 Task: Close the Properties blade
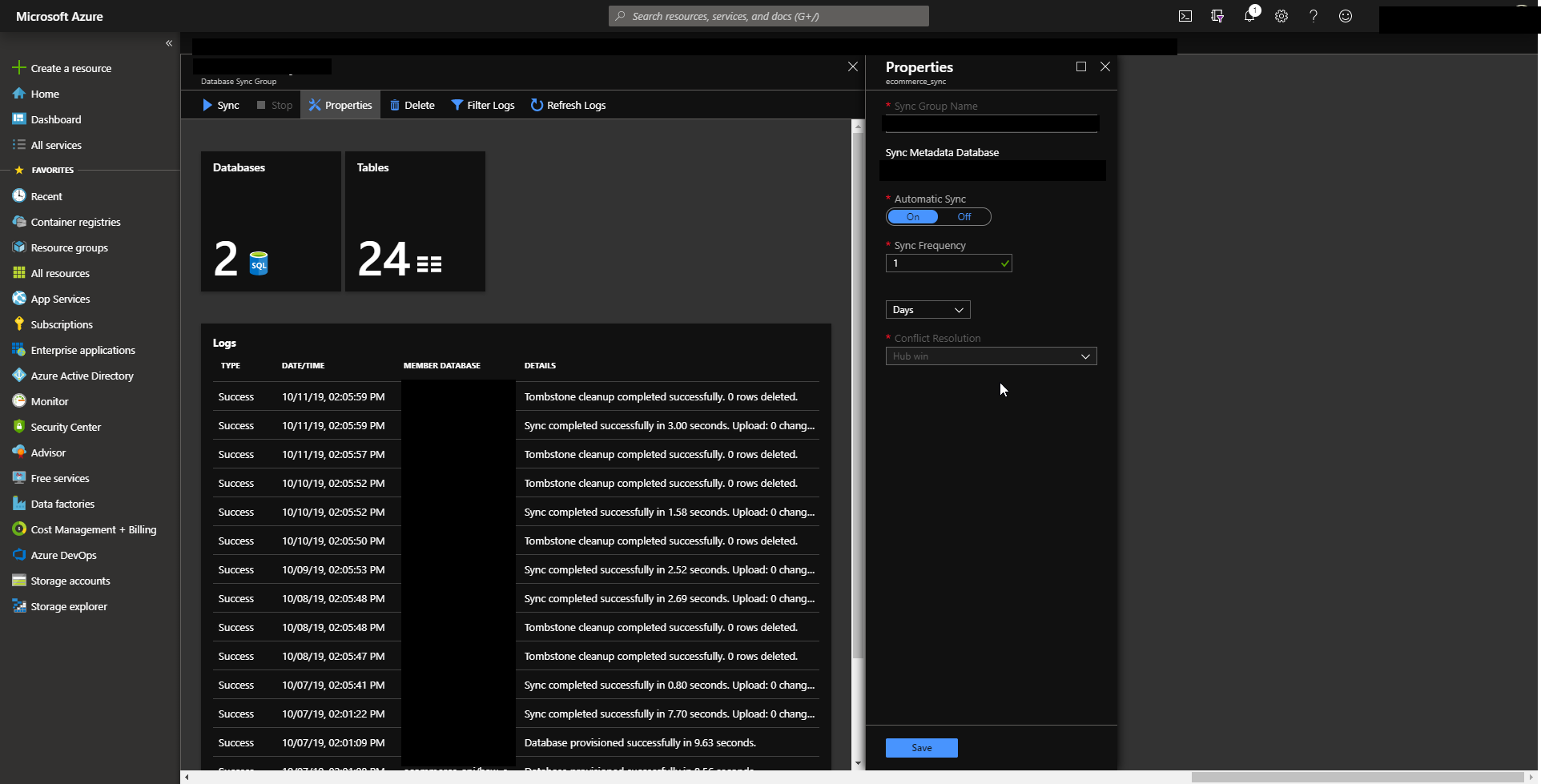[x=1105, y=66]
